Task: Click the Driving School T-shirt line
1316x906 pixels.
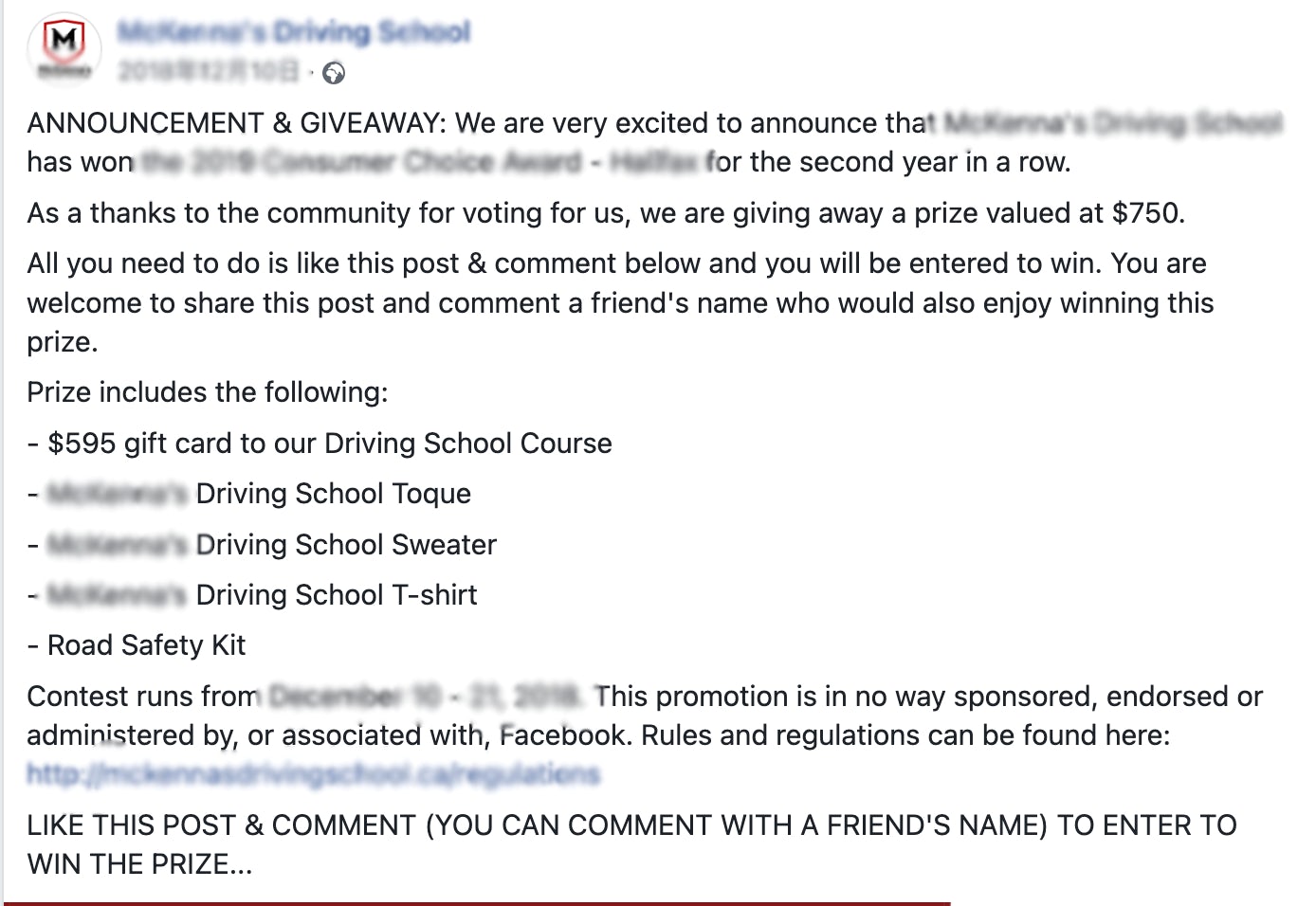Action: click(336, 595)
